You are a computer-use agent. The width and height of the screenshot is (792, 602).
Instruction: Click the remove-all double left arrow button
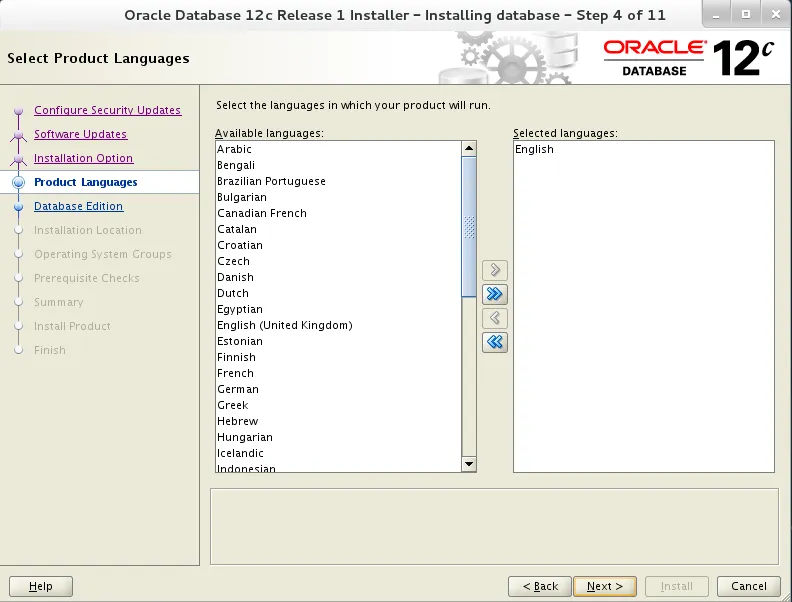pyautogui.click(x=495, y=342)
